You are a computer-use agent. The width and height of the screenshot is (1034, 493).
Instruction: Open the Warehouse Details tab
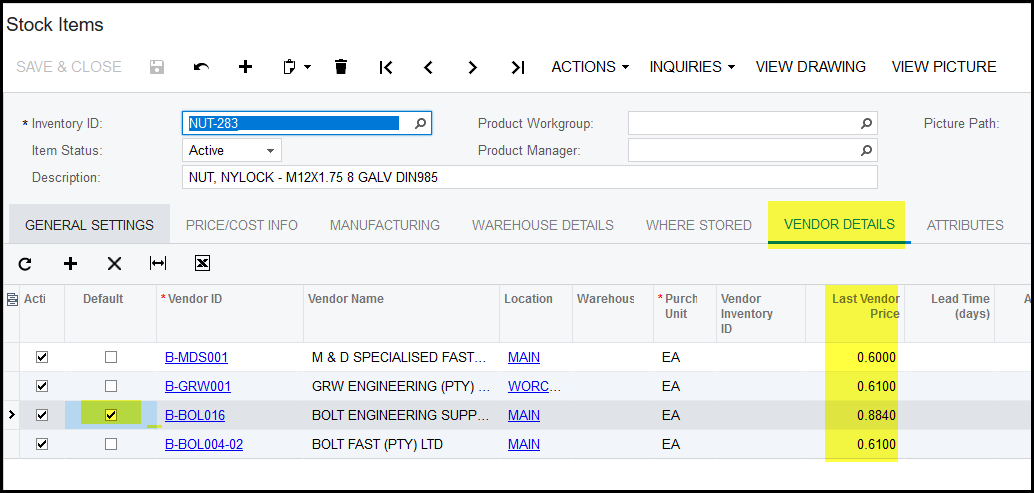(x=543, y=225)
